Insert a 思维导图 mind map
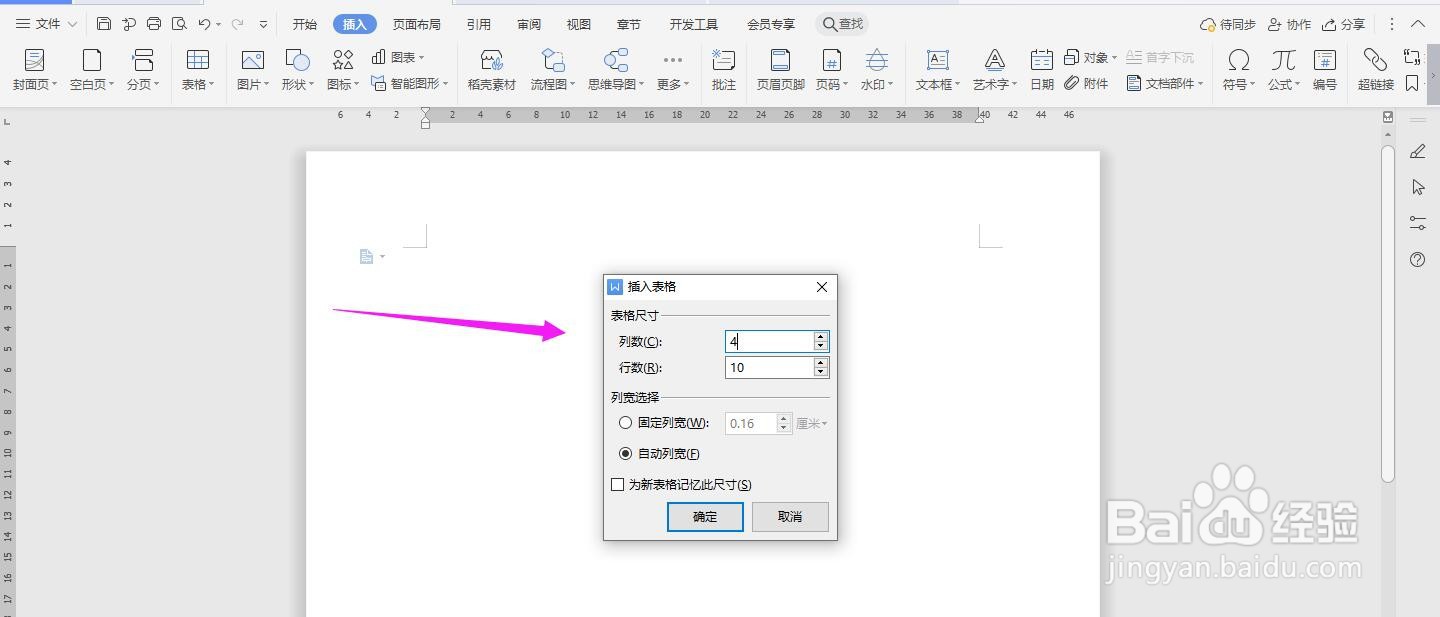Image resolution: width=1440 pixels, height=617 pixels. coord(616,70)
